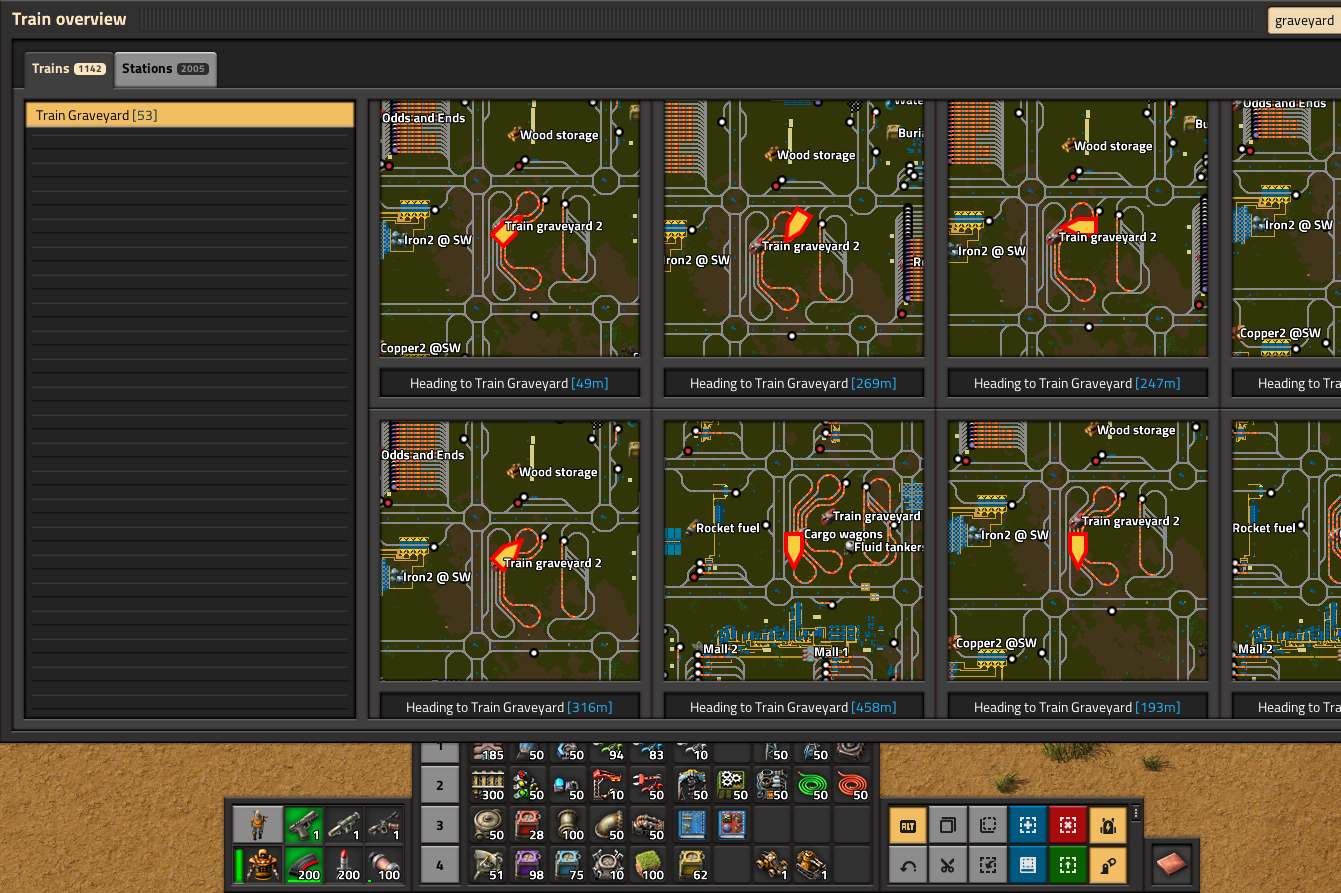Open the train heading to Graveyard [247m]
1341x893 pixels.
(1077, 383)
